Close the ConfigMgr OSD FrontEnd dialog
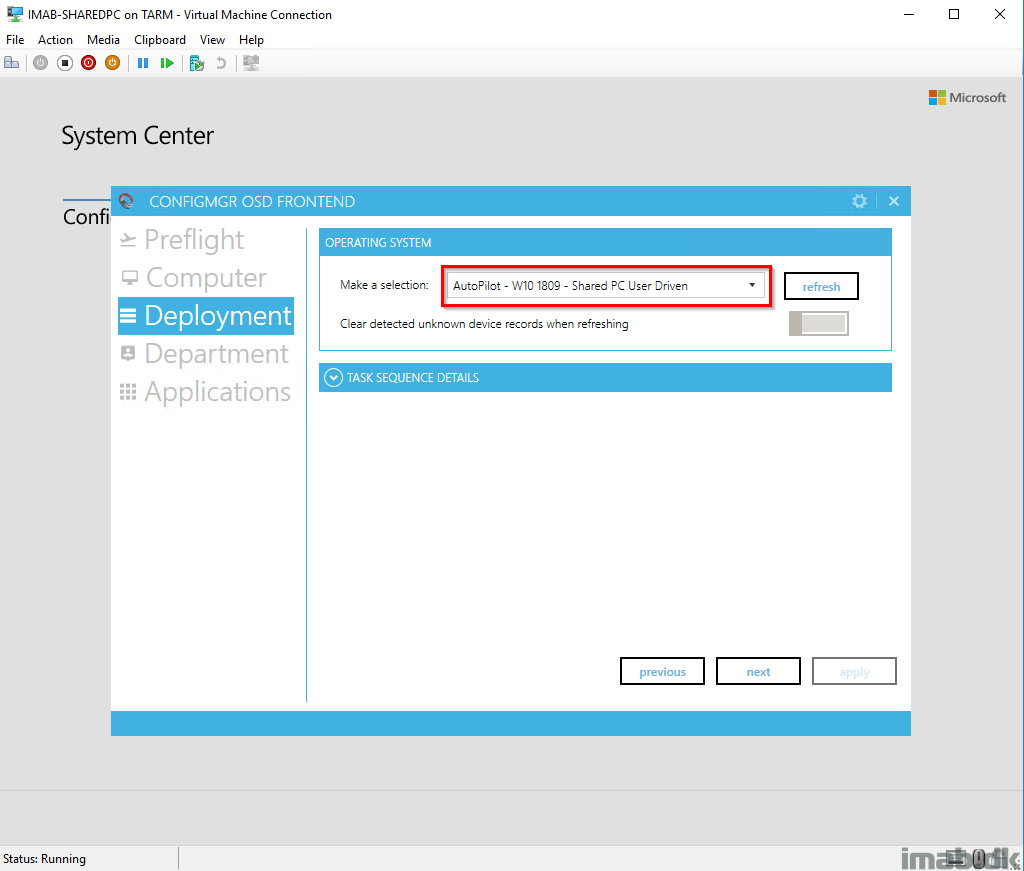This screenshot has height=871, width=1024. (894, 201)
